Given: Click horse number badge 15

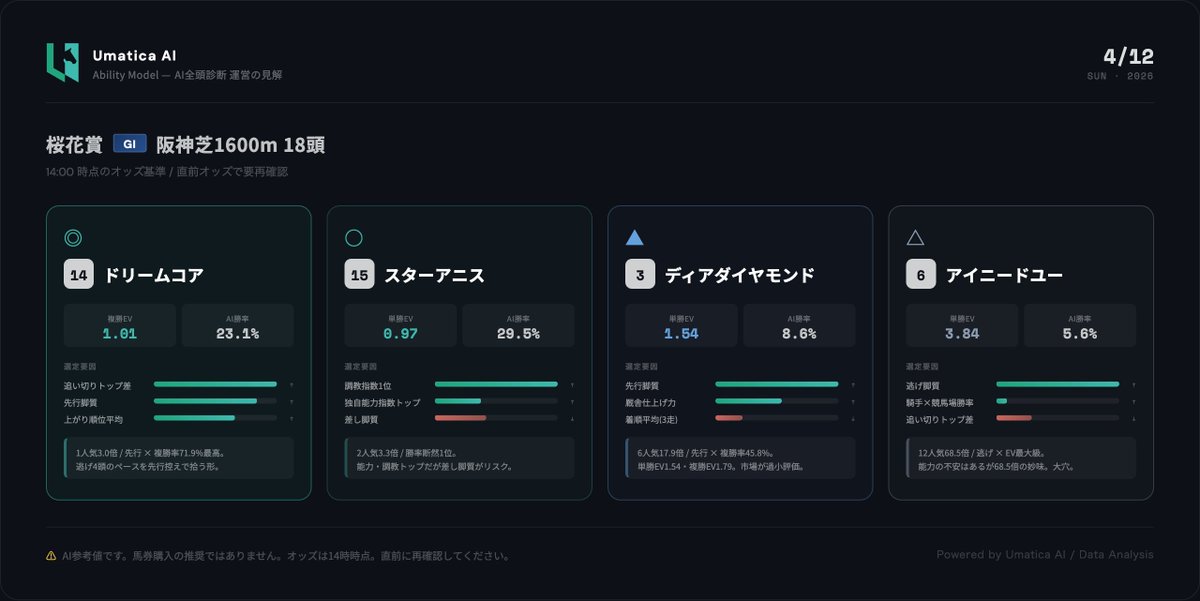Looking at the screenshot, I should (360, 275).
